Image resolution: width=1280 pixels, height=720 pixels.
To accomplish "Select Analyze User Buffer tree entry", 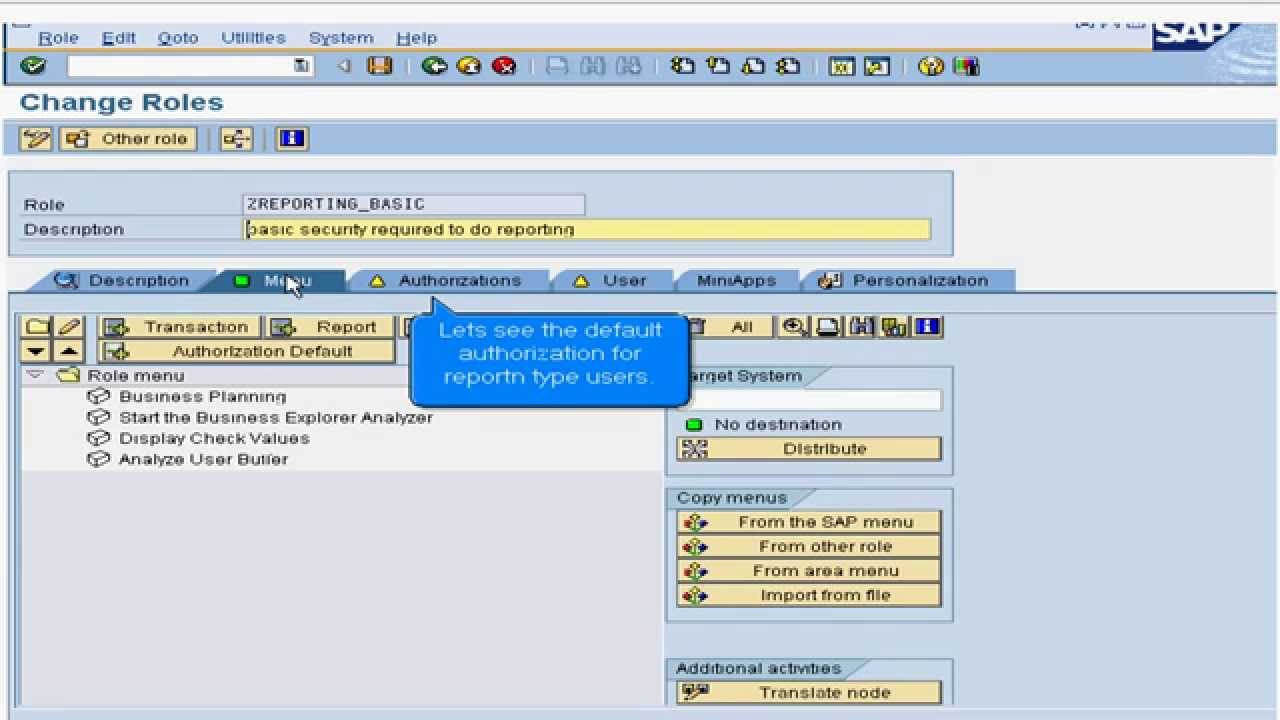I will click(x=203, y=459).
